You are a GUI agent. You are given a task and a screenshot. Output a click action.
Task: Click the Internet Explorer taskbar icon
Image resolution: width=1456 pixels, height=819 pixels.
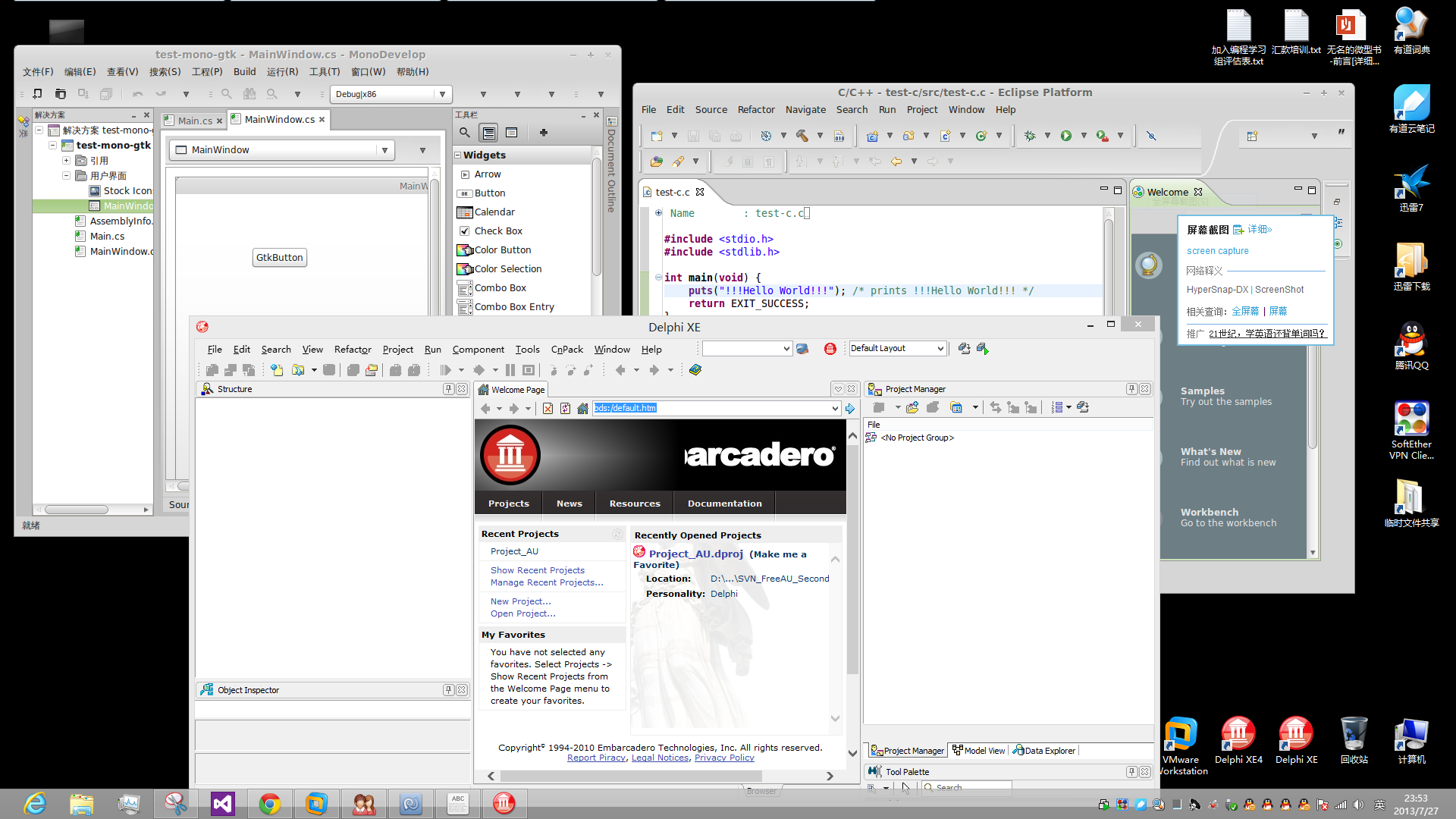[35, 804]
